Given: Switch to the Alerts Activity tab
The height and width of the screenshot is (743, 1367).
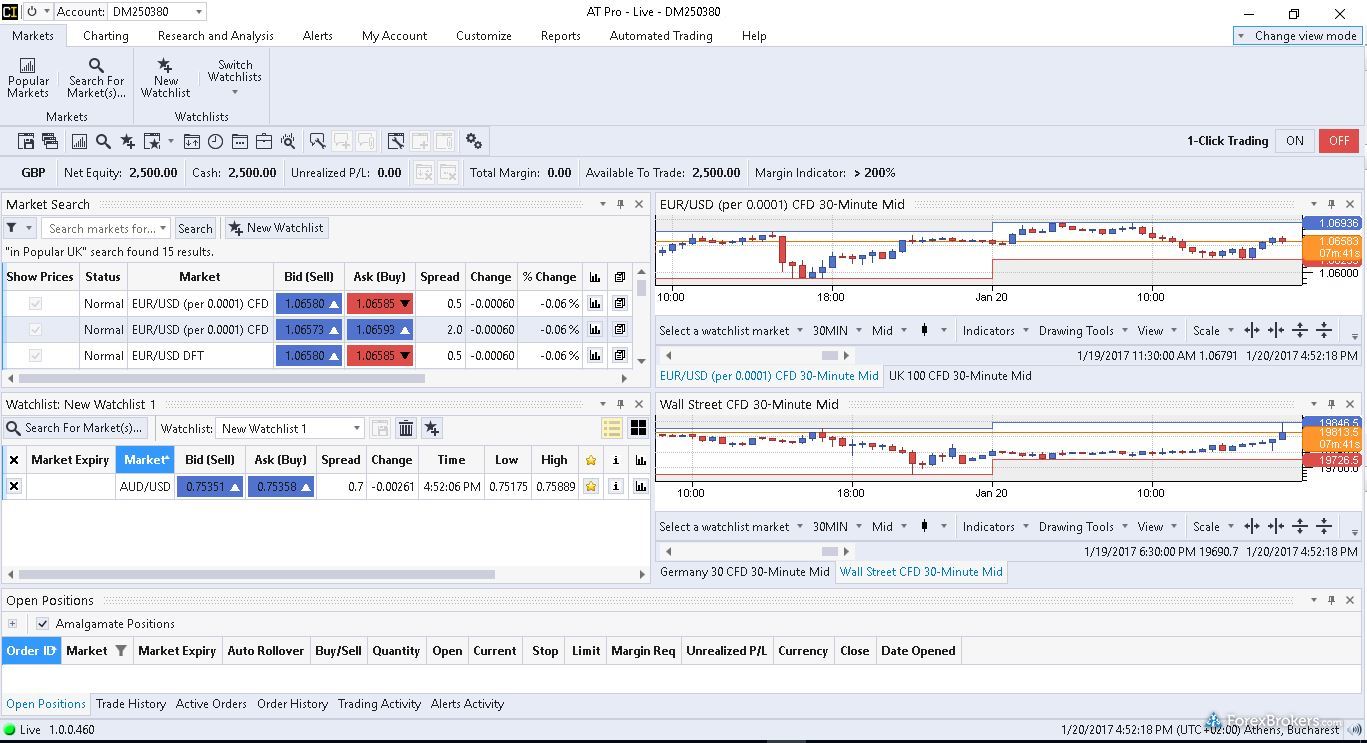Looking at the screenshot, I should 467,704.
